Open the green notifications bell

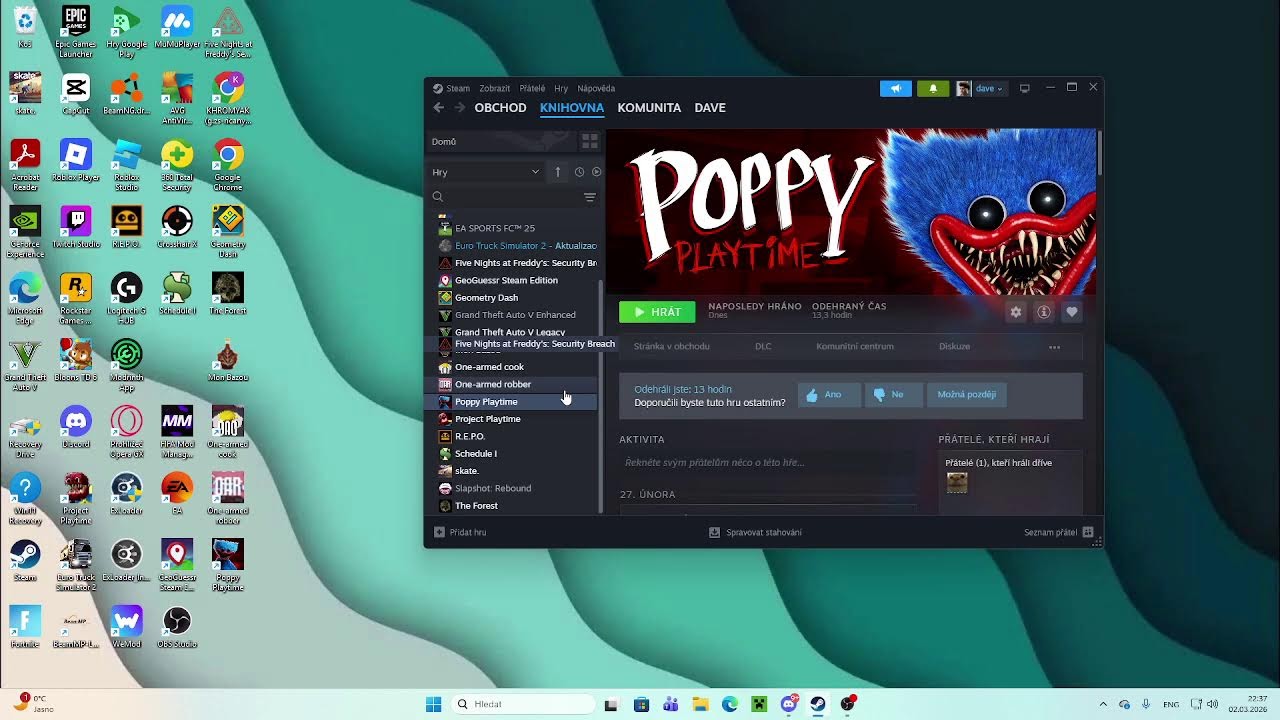(933, 88)
